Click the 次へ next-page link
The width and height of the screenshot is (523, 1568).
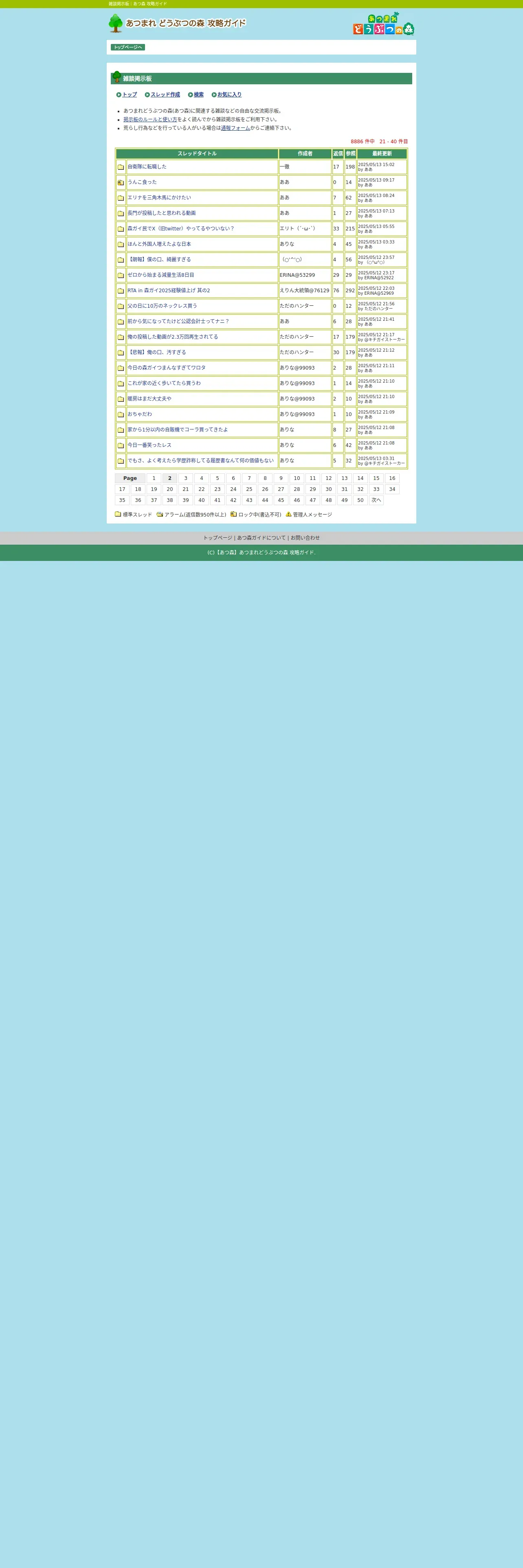[376, 500]
